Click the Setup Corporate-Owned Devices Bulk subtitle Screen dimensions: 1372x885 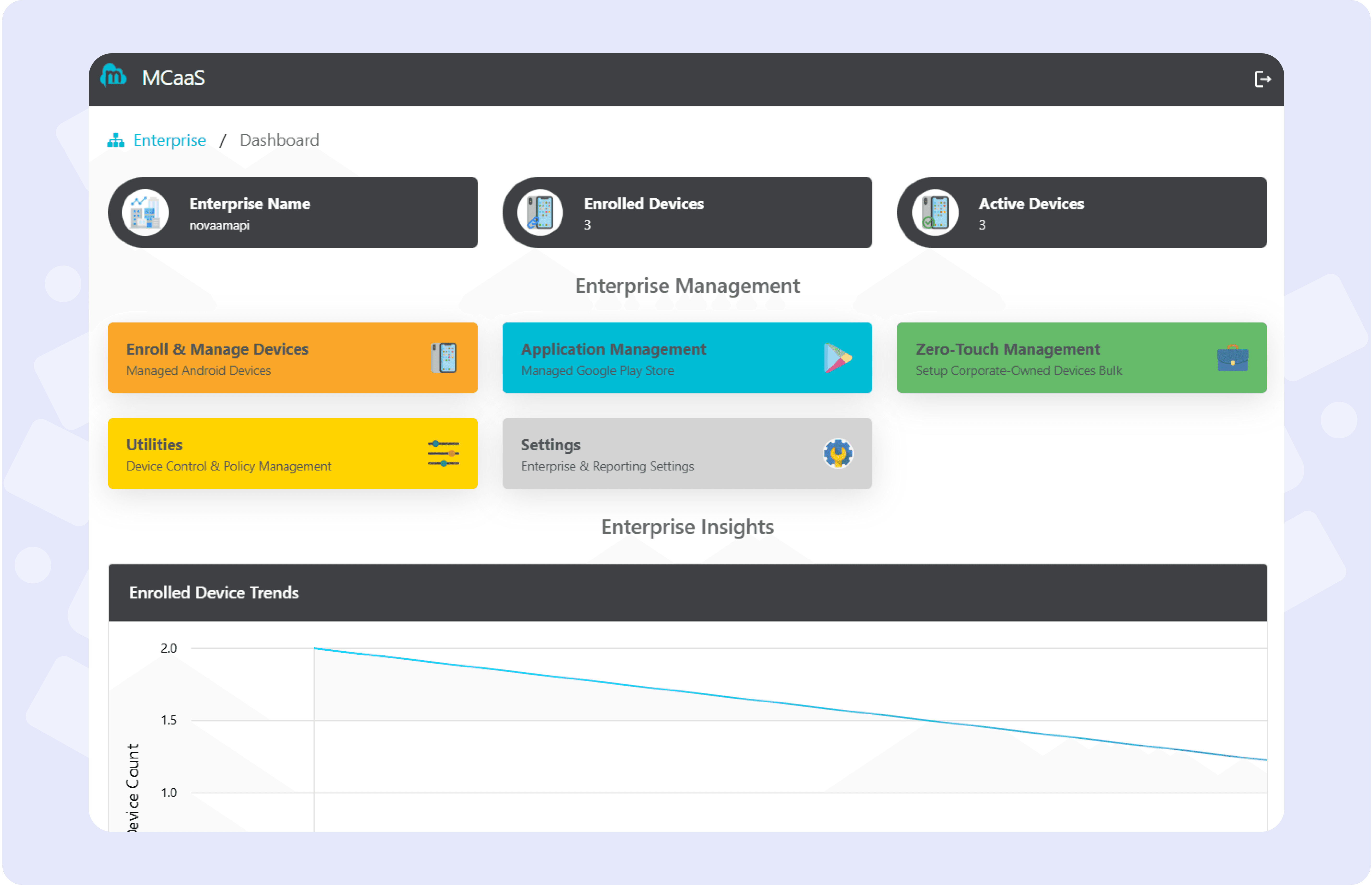pyautogui.click(x=1019, y=371)
